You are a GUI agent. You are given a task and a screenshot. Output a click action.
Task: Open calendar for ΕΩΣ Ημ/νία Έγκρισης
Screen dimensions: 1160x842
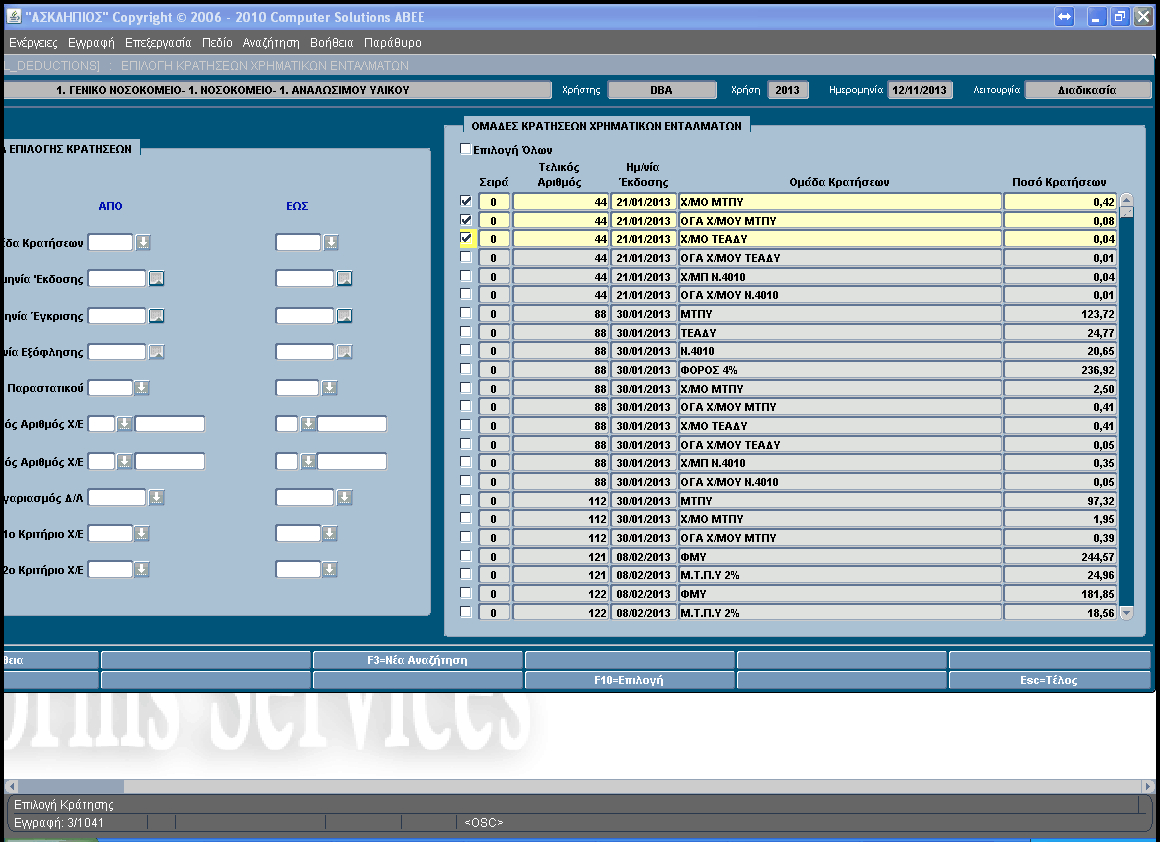pos(344,316)
